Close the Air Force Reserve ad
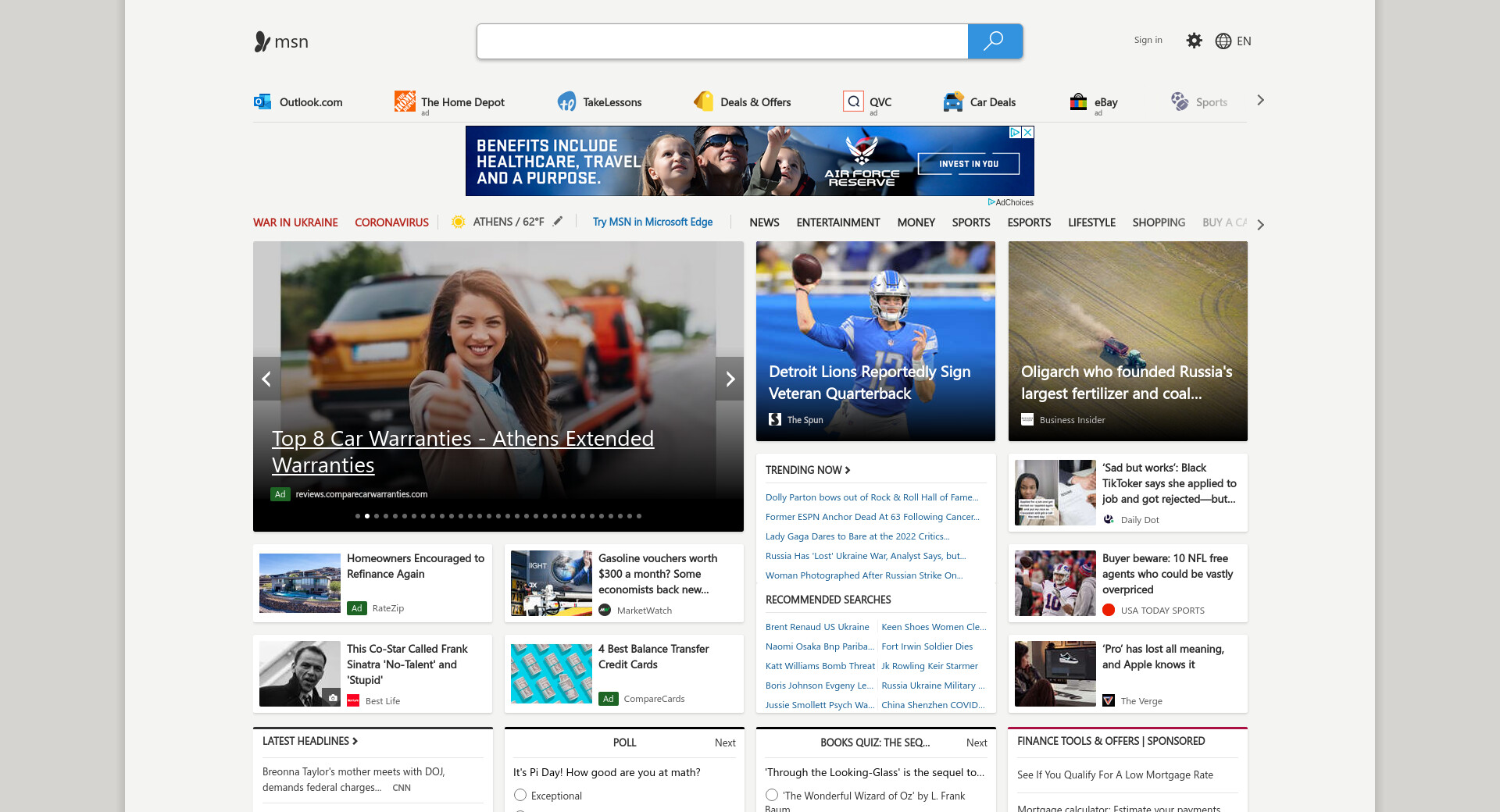Screen dimensions: 1500x812 (1028, 133)
